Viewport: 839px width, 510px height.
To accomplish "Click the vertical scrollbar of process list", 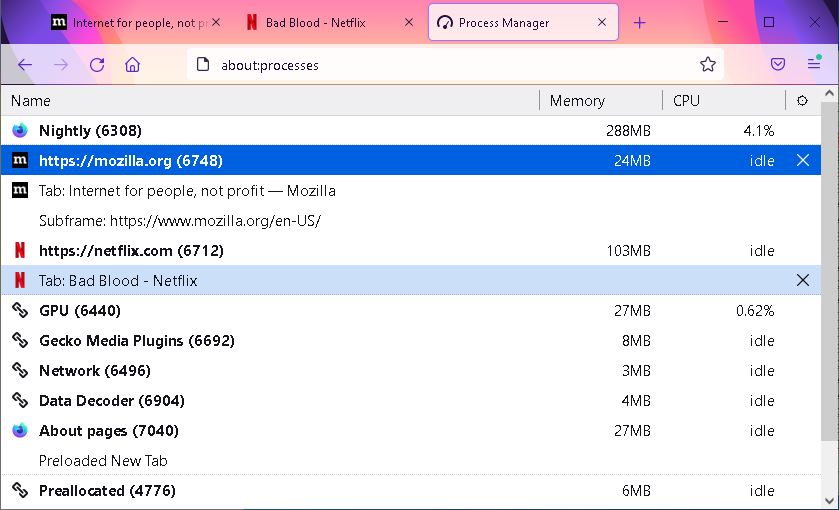I will [829, 280].
